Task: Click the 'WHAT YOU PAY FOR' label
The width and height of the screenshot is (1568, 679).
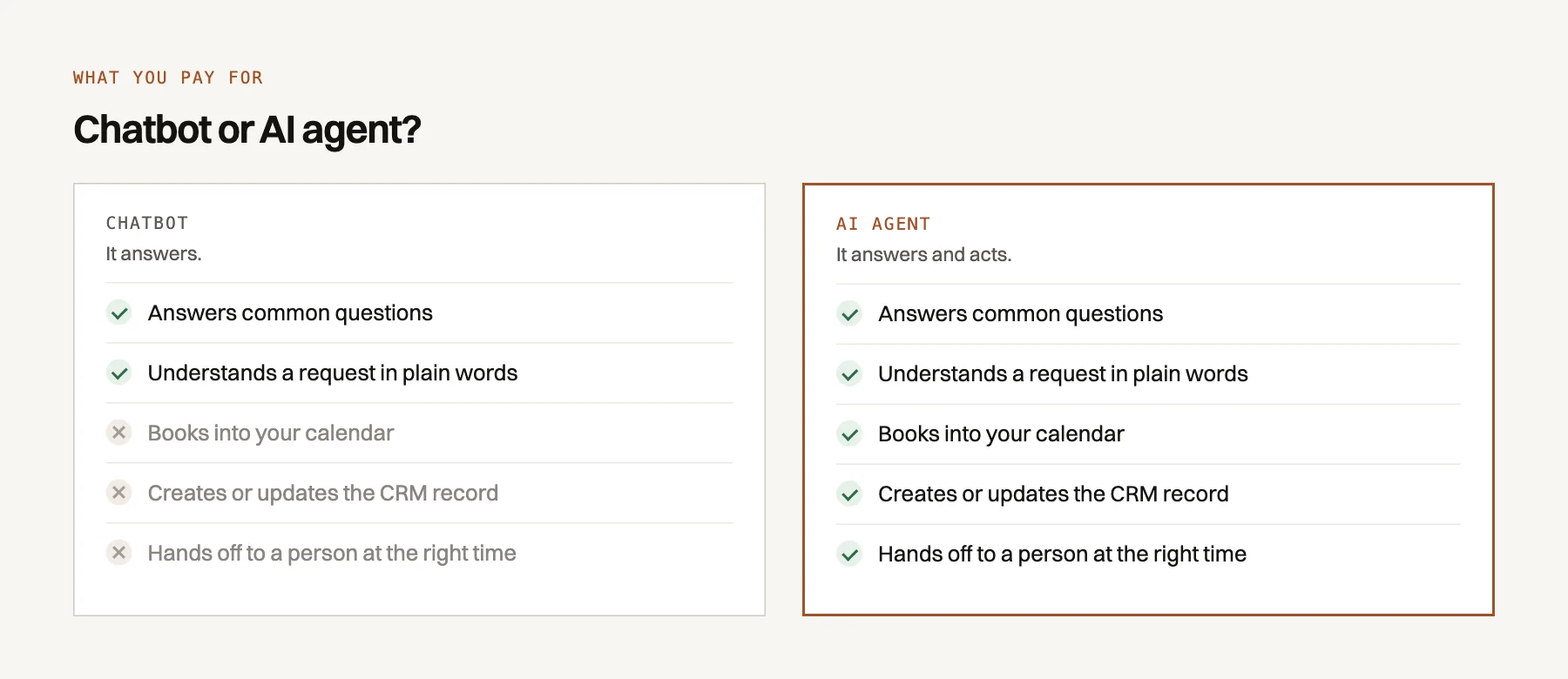Action: 168,77
